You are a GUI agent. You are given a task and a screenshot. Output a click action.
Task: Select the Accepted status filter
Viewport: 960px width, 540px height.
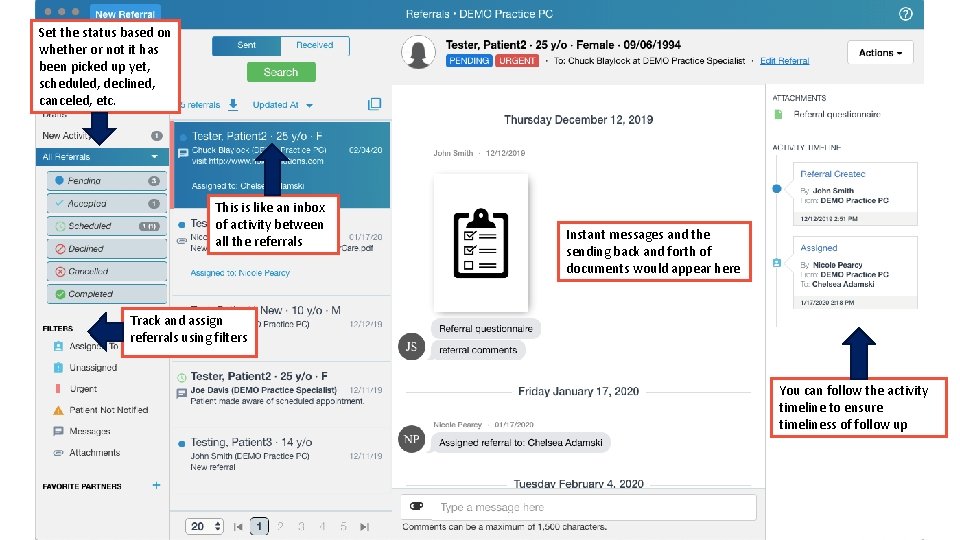coord(107,203)
